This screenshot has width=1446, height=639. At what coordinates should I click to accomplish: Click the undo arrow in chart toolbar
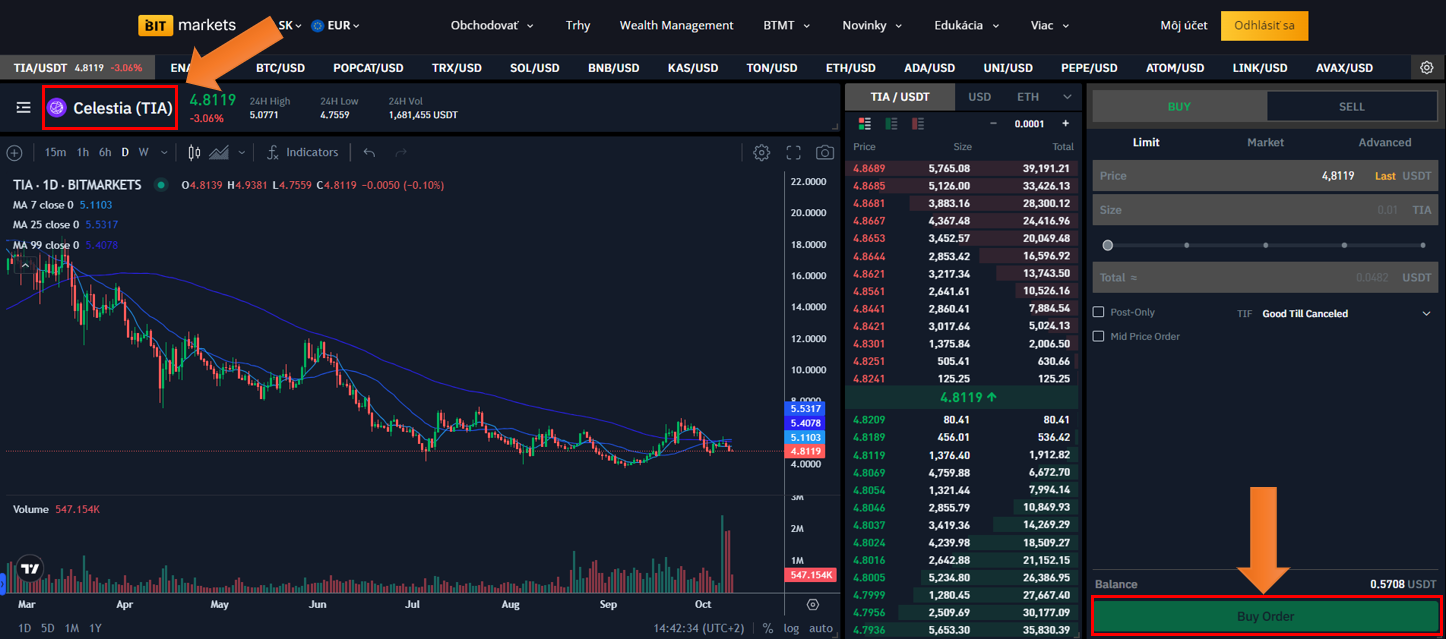pos(369,153)
